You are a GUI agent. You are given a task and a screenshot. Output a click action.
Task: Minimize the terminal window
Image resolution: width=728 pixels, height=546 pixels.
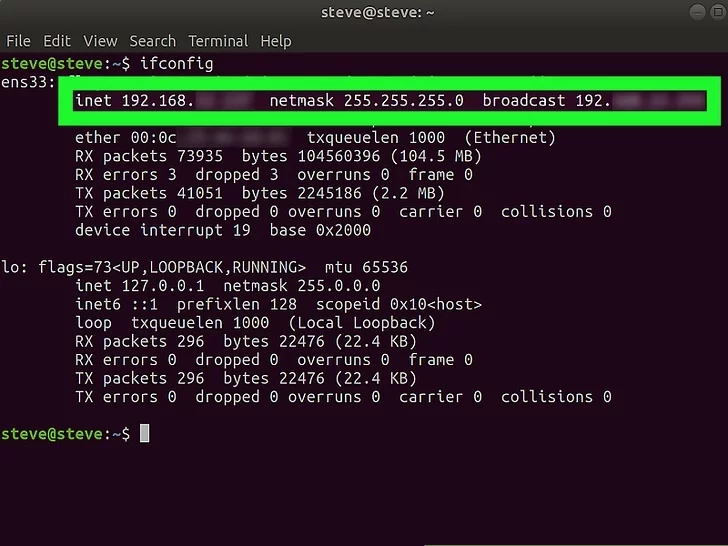coord(697,12)
